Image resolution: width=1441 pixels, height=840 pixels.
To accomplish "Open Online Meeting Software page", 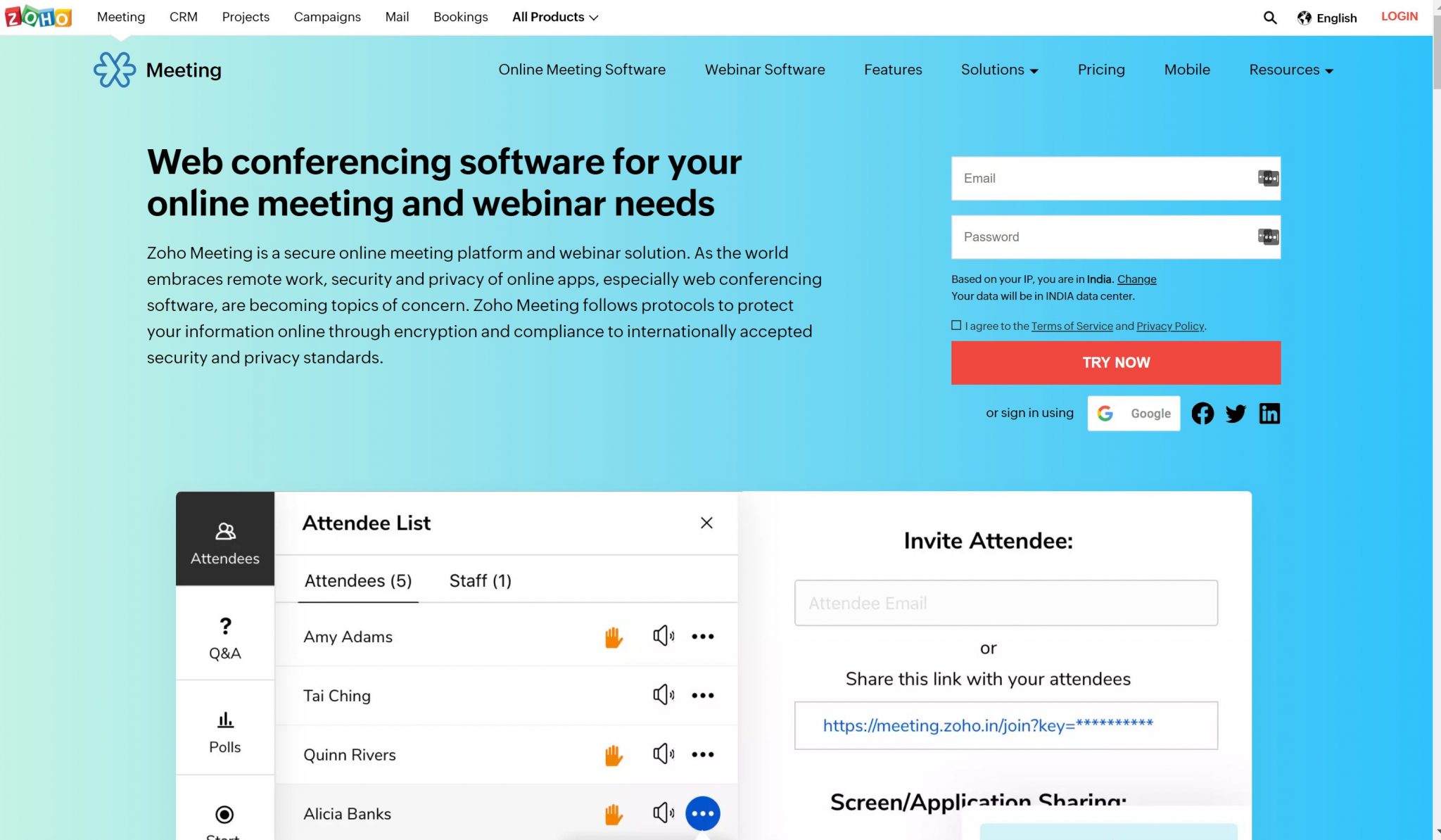I will 582,70.
